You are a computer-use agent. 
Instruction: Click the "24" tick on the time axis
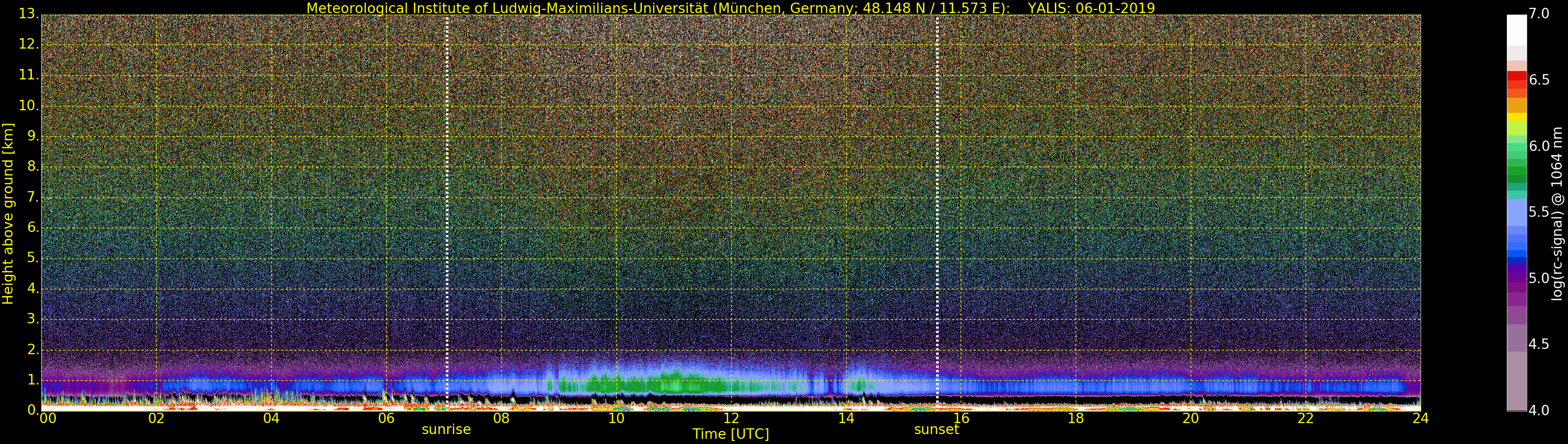click(1420, 418)
